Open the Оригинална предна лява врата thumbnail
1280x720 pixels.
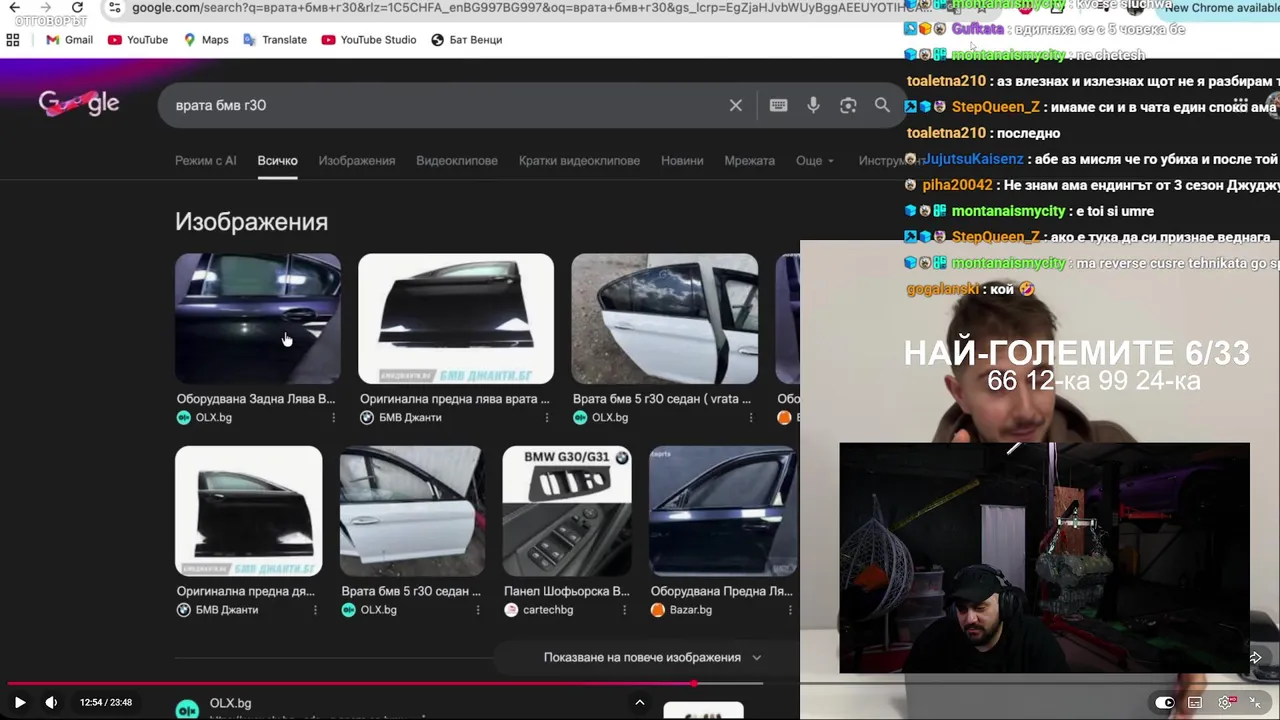tap(456, 319)
